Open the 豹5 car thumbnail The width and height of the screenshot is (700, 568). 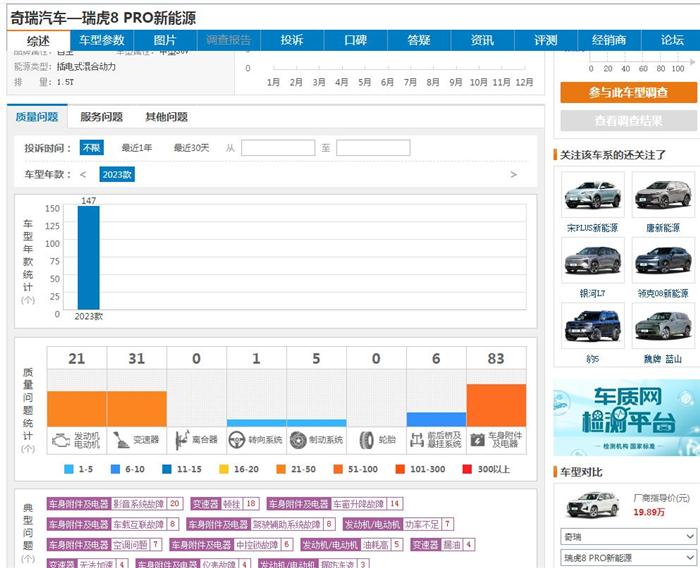pyautogui.click(x=592, y=326)
